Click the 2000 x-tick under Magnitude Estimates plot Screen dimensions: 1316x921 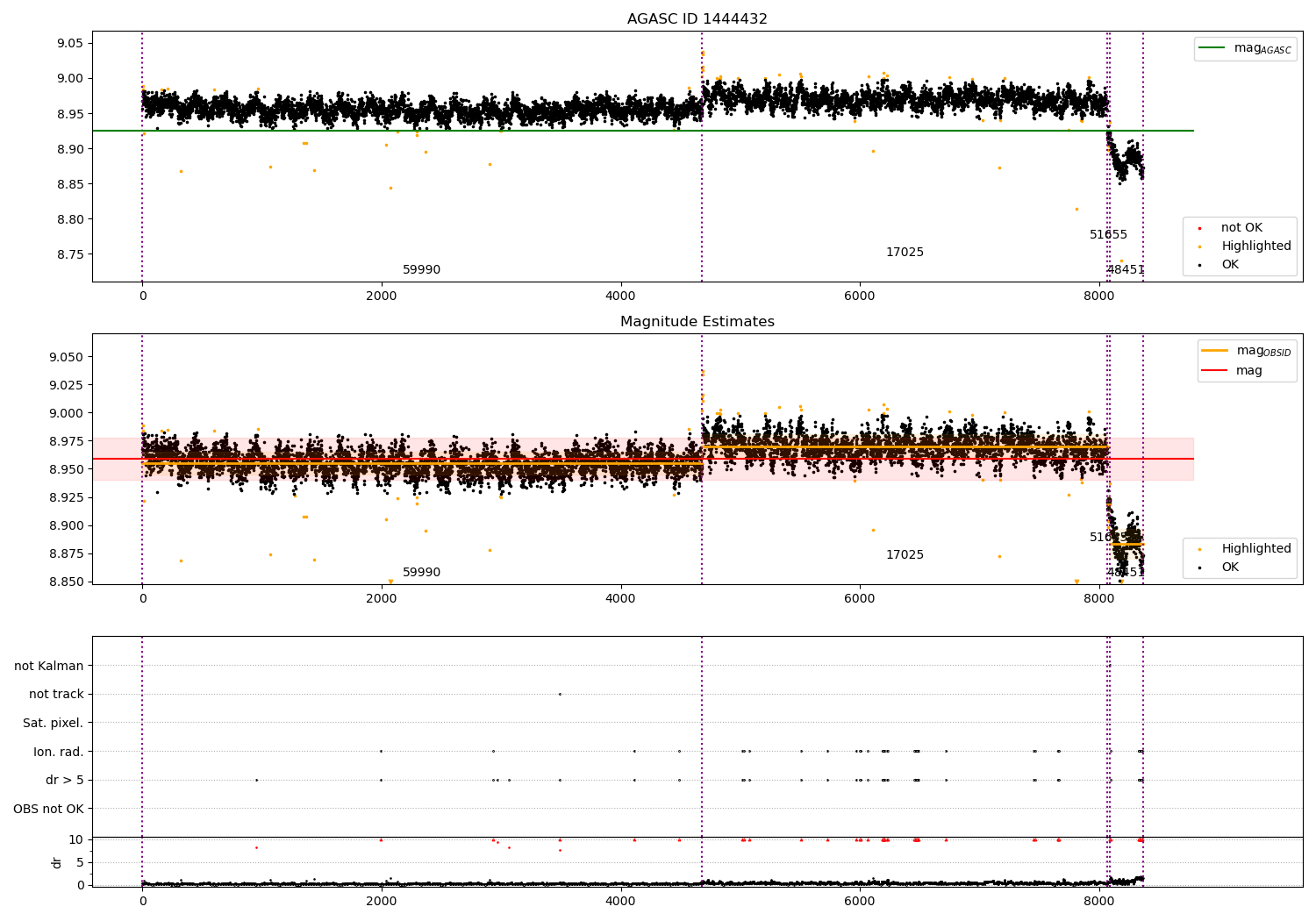point(382,599)
